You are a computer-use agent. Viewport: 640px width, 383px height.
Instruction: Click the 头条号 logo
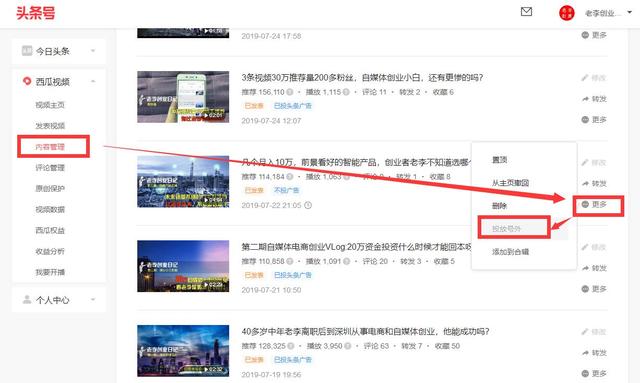coord(36,13)
